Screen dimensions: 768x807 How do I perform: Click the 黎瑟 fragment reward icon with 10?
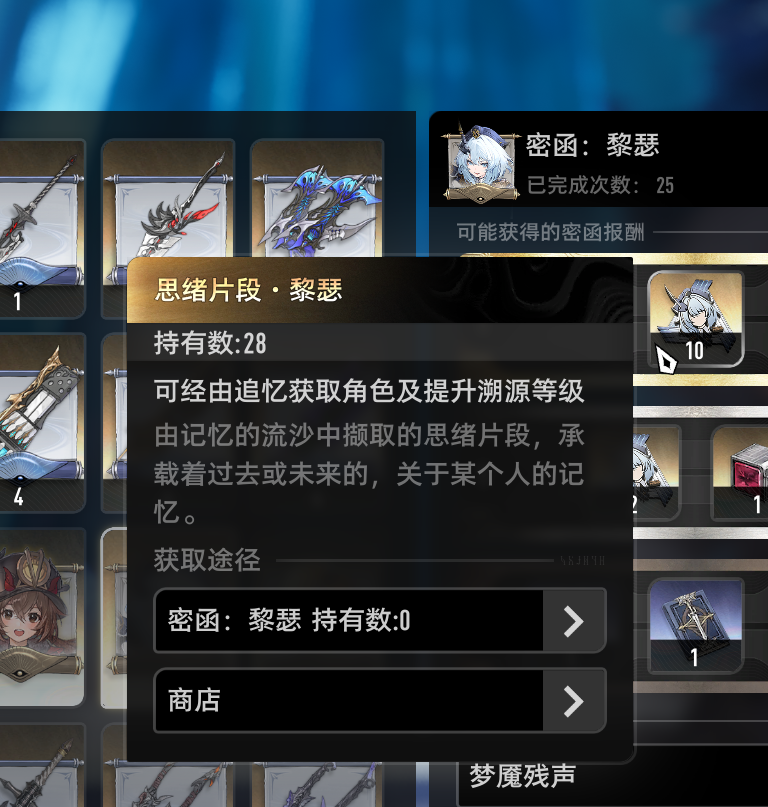pos(695,319)
